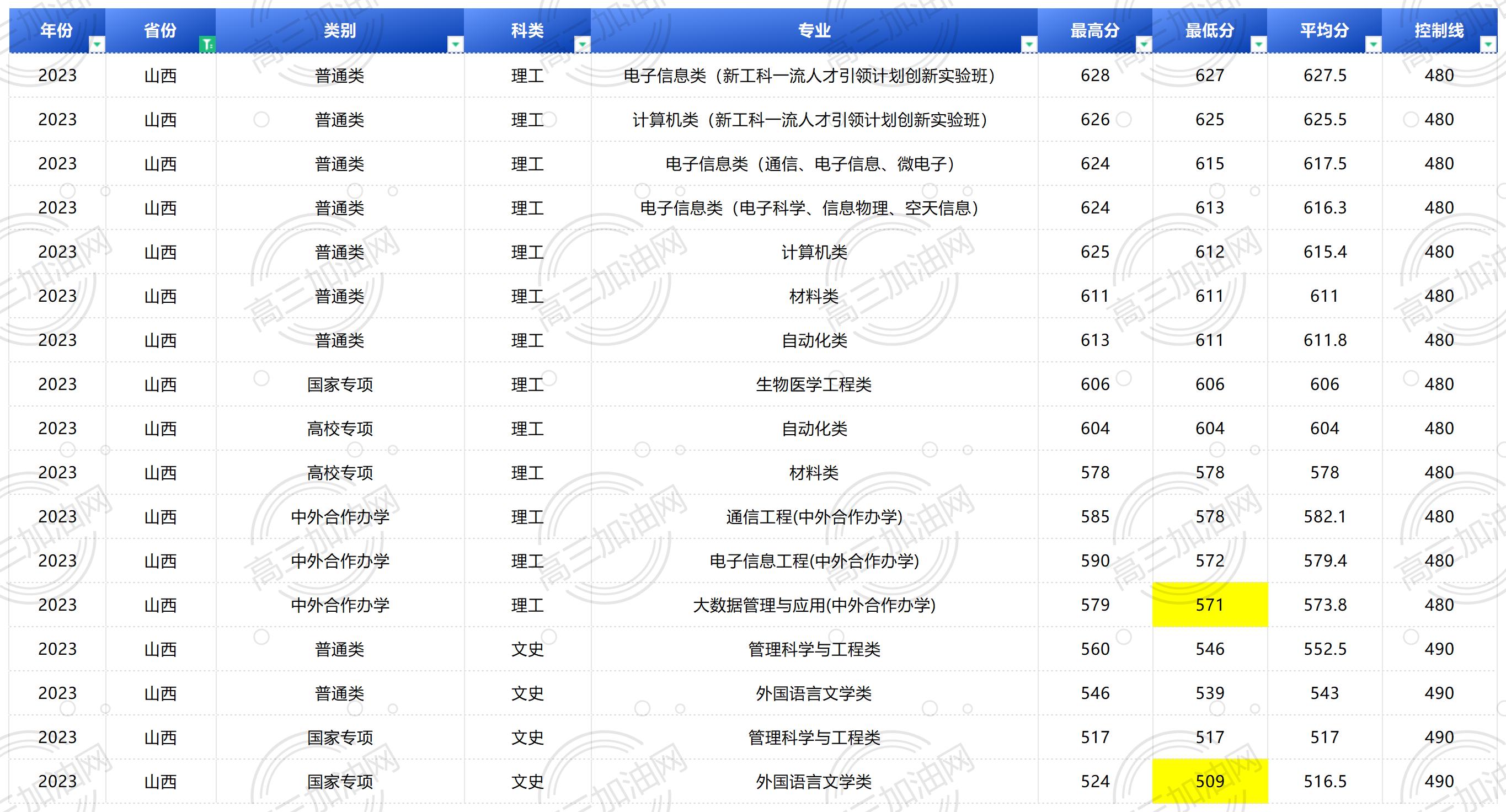This screenshot has width=1506, height=812.
Task: Click the average score 615.4
Action: tap(1325, 252)
